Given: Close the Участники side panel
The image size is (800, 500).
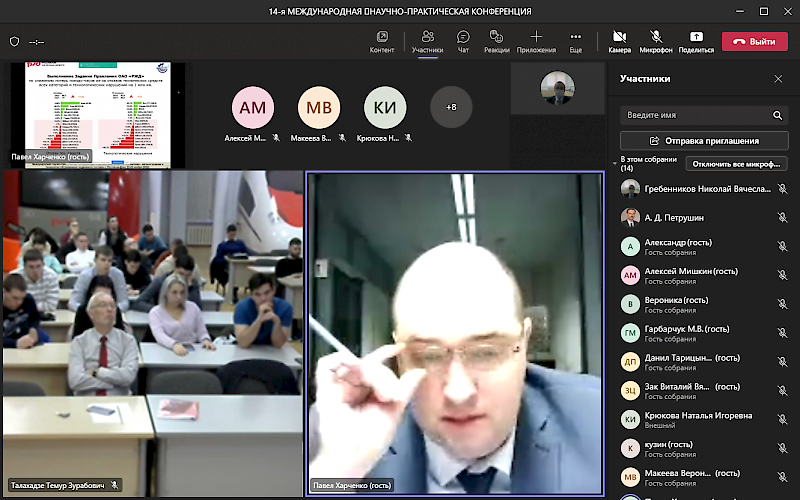Looking at the screenshot, I should click(778, 78).
